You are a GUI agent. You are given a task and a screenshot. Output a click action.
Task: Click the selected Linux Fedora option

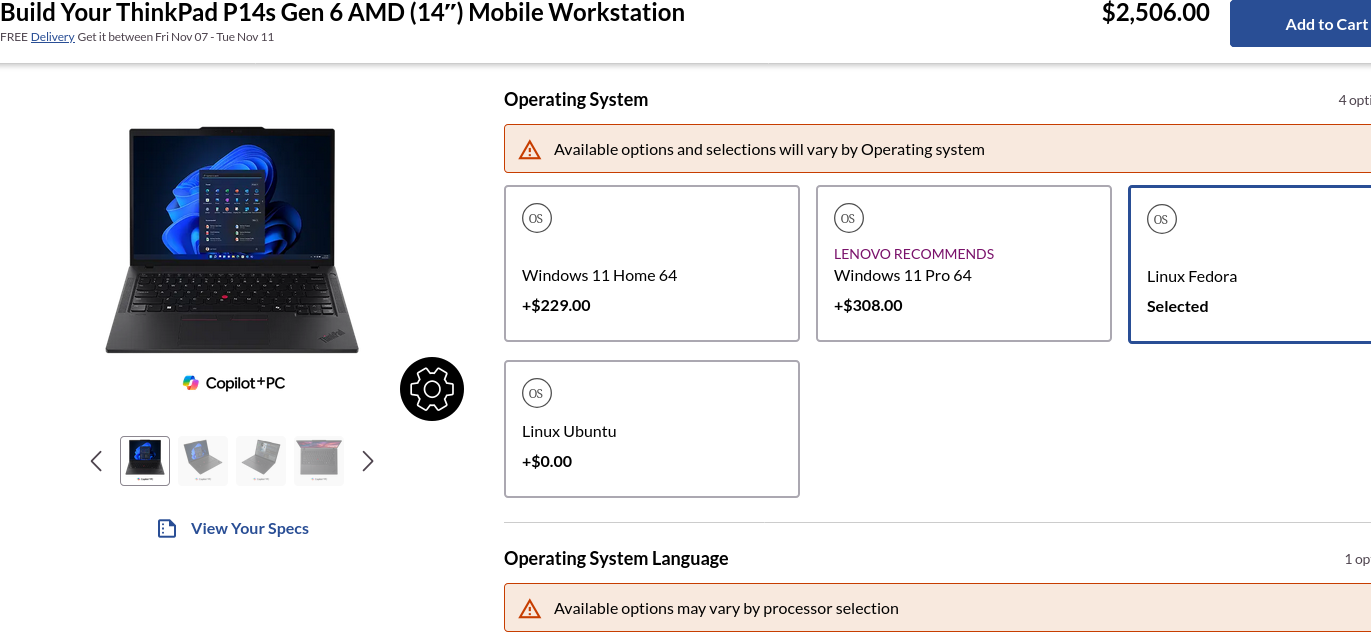click(x=1248, y=265)
